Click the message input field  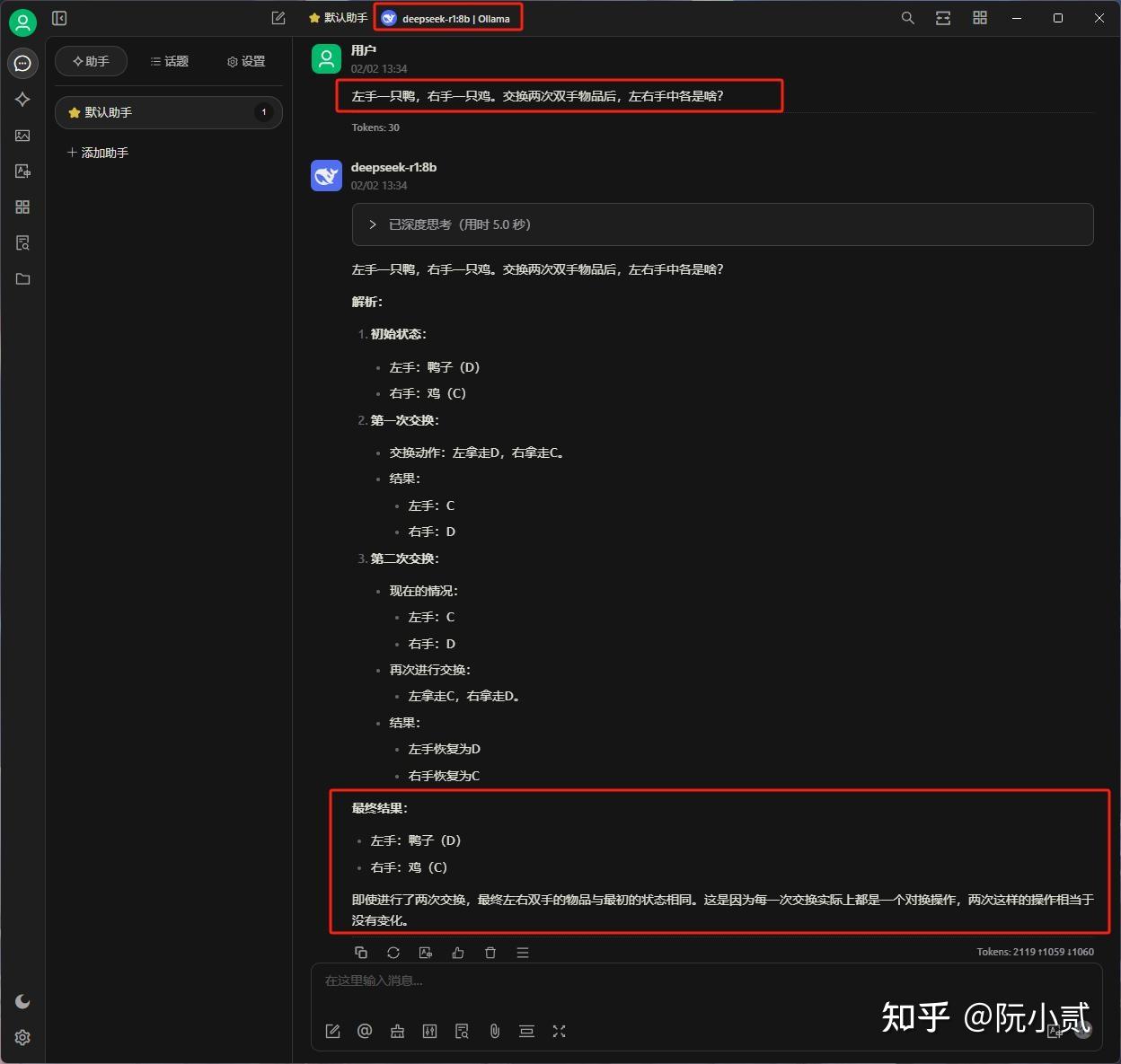pos(629,980)
